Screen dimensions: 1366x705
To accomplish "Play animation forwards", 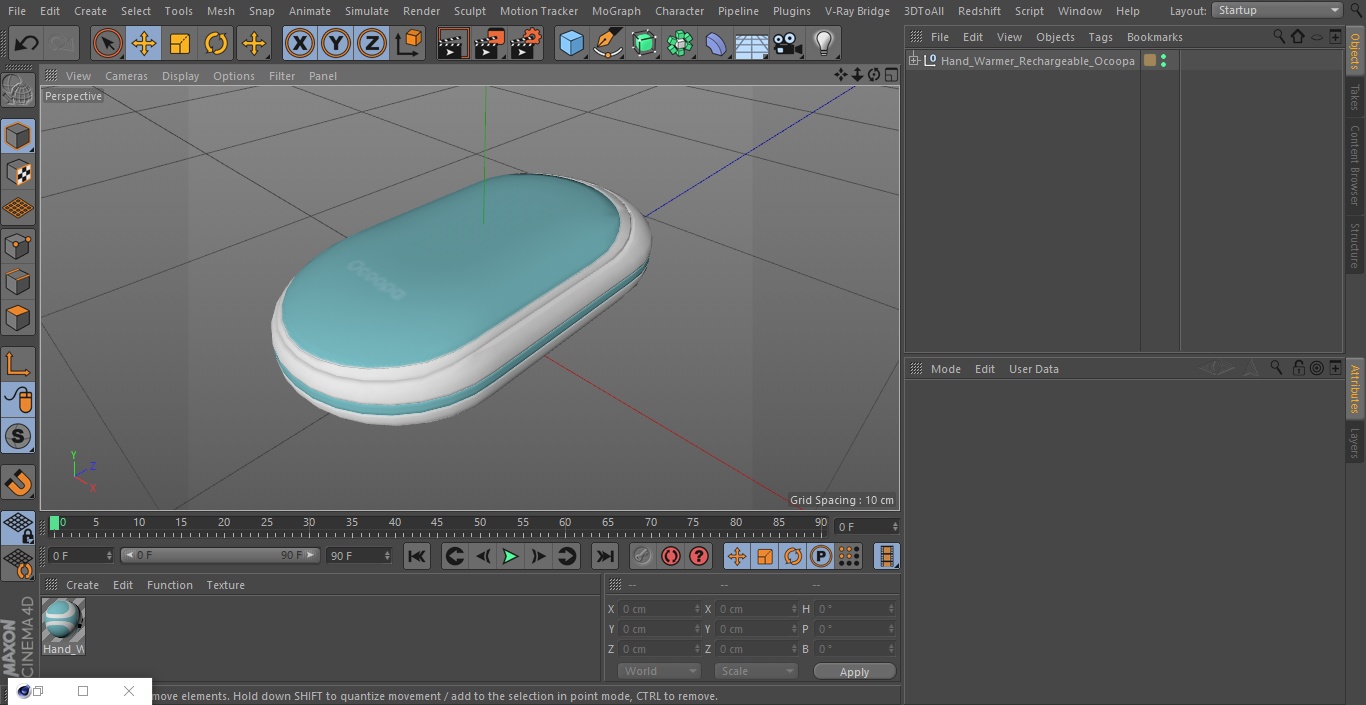I will click(x=510, y=556).
